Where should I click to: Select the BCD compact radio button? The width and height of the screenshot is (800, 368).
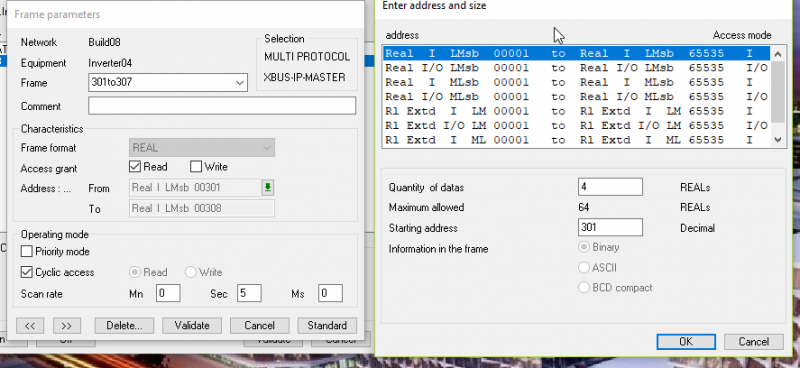583,287
